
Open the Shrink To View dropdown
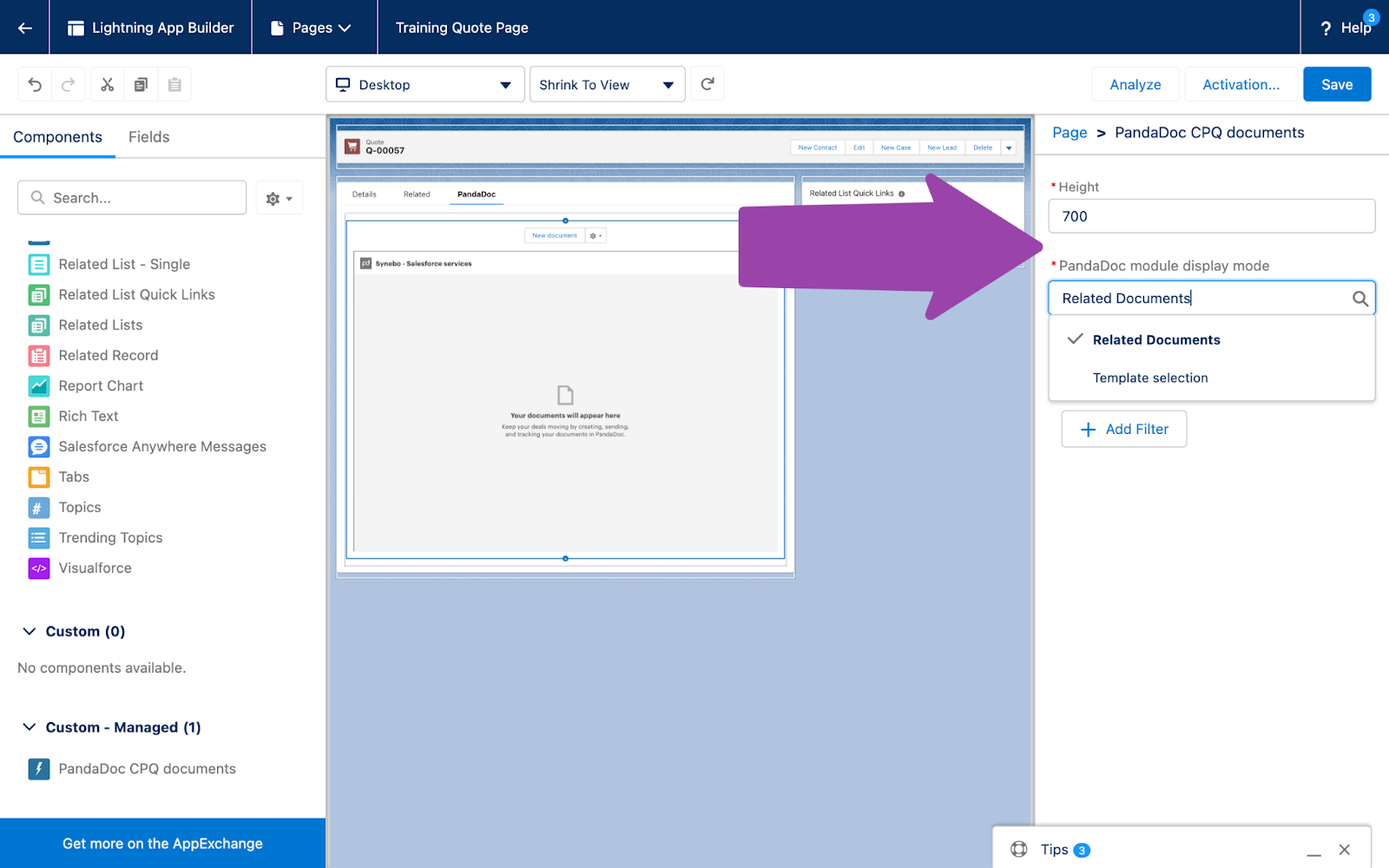point(608,84)
